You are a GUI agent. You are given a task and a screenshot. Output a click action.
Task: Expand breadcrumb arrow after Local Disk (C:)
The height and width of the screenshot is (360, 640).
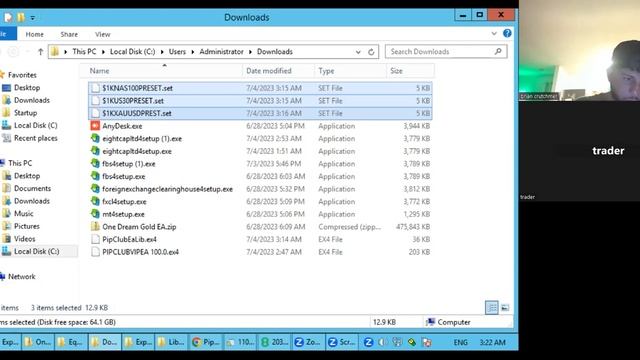coord(162,52)
